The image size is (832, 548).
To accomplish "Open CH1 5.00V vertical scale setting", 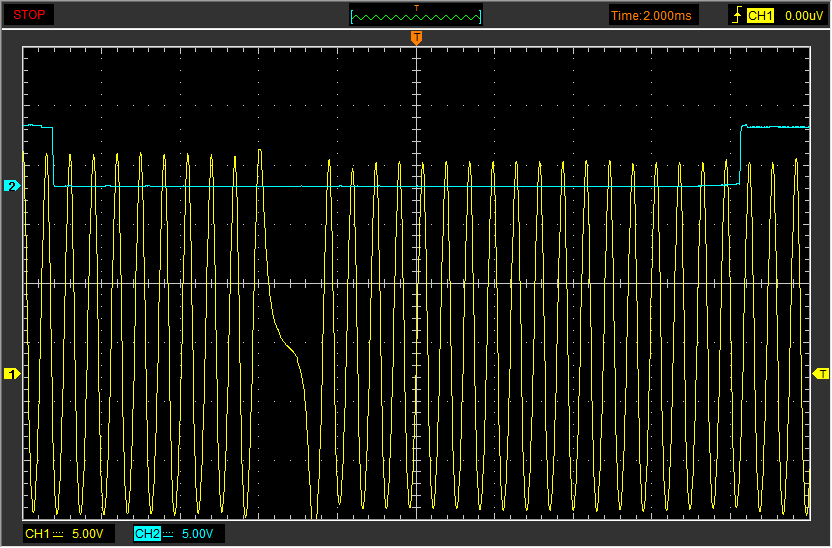I will click(x=87, y=534).
